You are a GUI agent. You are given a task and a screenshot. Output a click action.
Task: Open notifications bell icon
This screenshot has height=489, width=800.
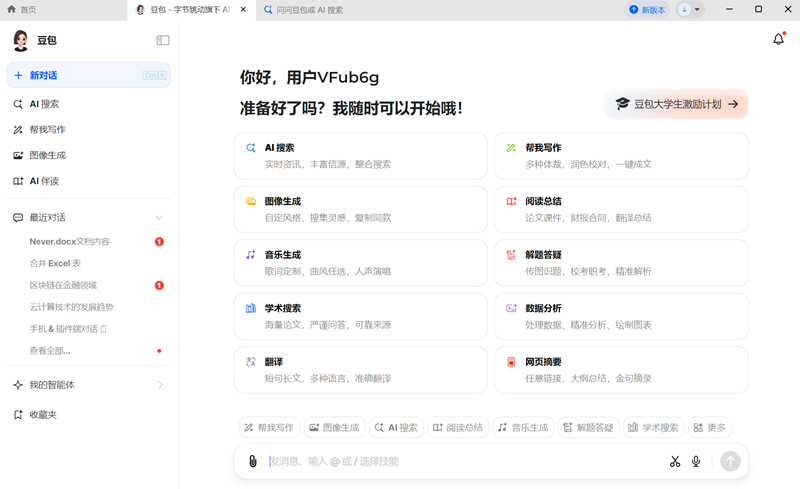tap(779, 39)
